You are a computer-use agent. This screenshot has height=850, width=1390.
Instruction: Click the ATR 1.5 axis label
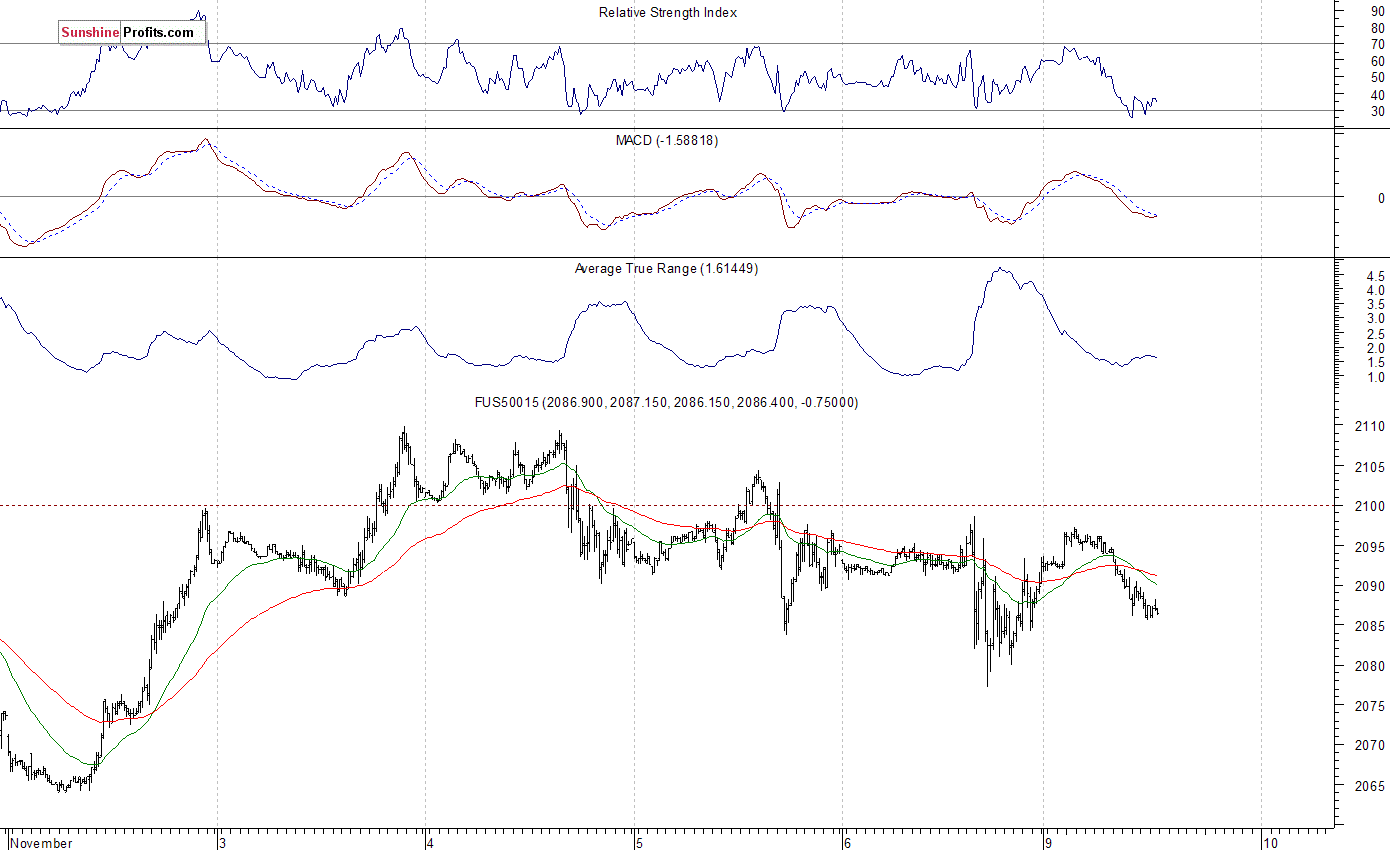(1375, 363)
